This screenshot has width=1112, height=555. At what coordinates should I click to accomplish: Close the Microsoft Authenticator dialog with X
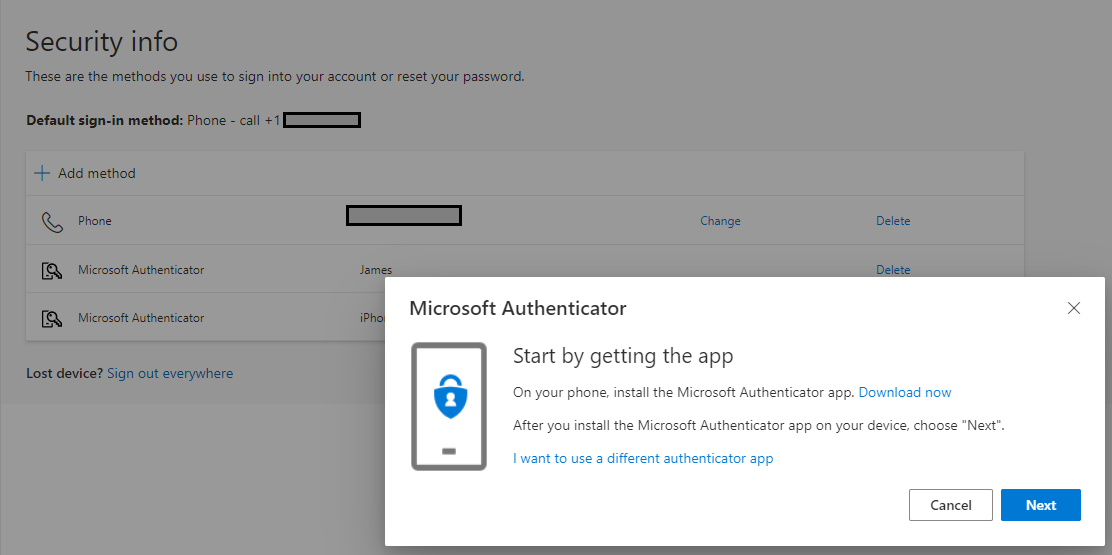click(1074, 308)
